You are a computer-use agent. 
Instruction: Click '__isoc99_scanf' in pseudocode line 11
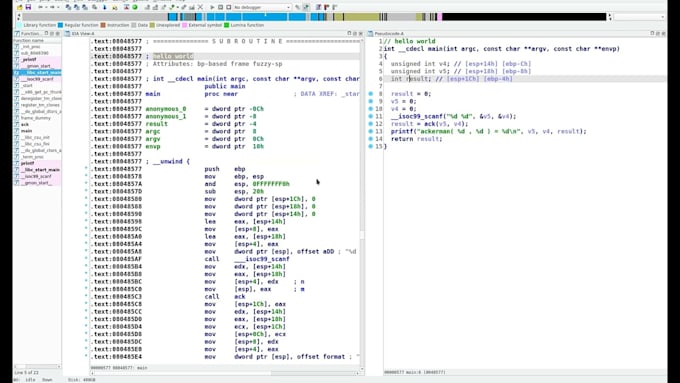[416, 116]
